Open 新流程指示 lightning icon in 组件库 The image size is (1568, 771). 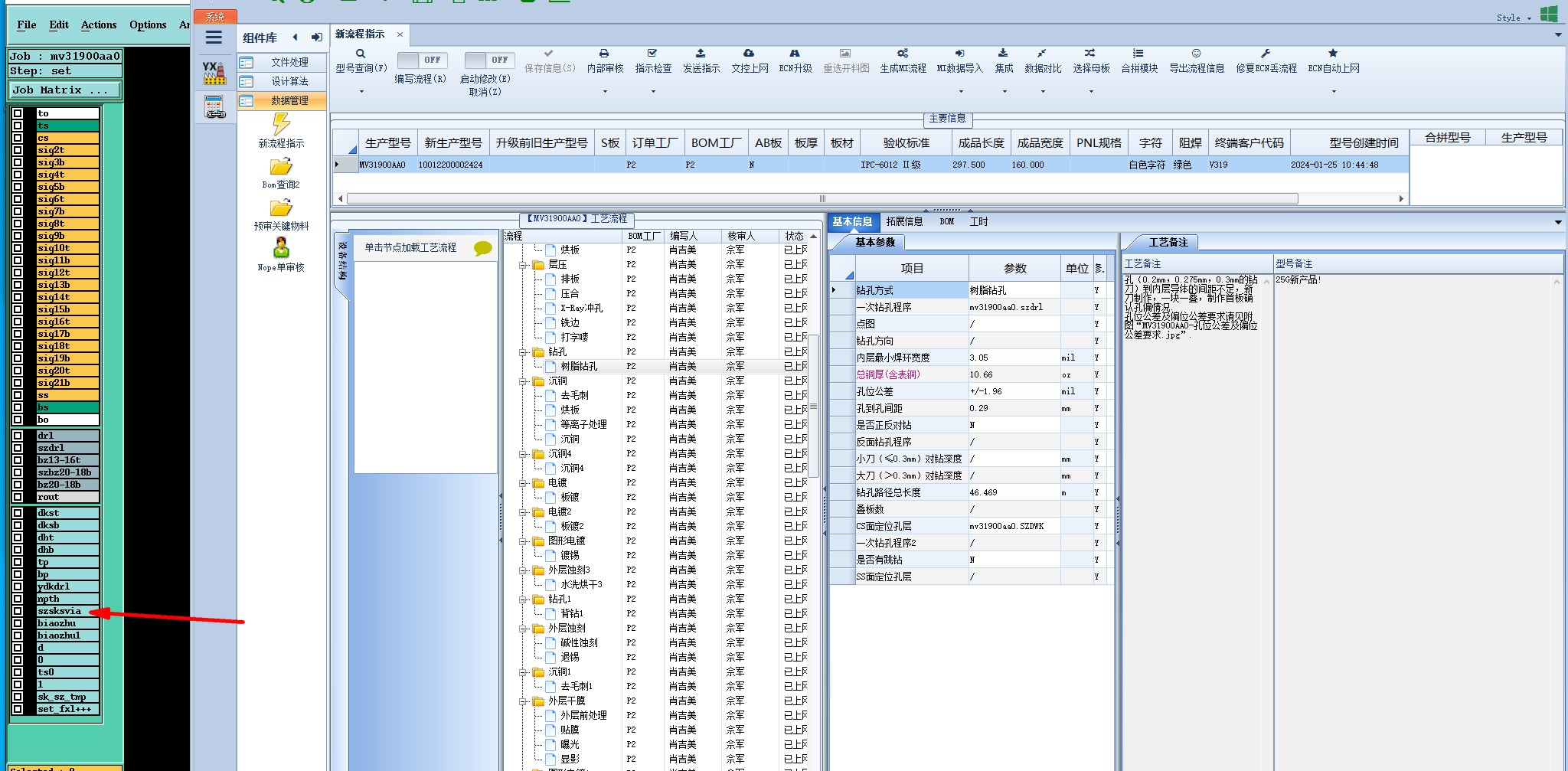pyautogui.click(x=281, y=124)
